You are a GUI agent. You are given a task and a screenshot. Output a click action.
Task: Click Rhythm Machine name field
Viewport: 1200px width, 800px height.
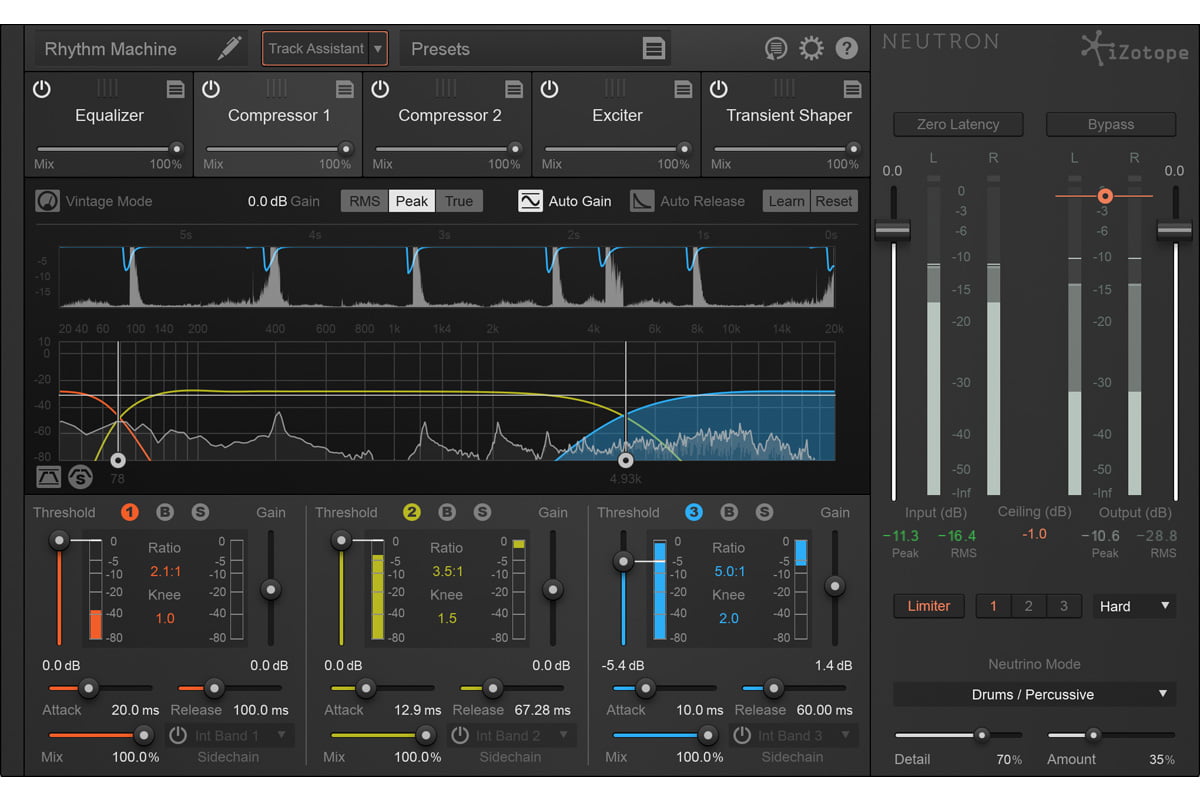(140, 48)
